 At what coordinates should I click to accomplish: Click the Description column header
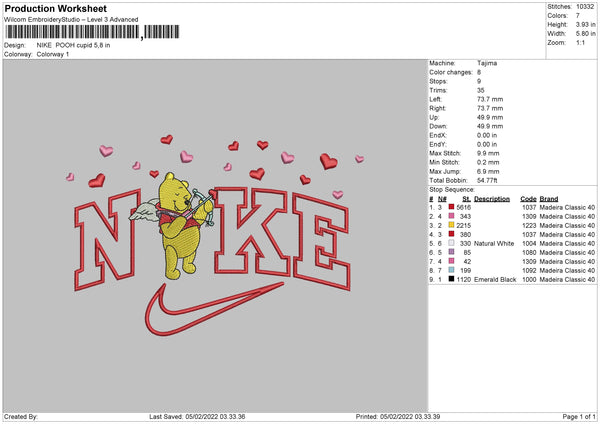click(492, 198)
